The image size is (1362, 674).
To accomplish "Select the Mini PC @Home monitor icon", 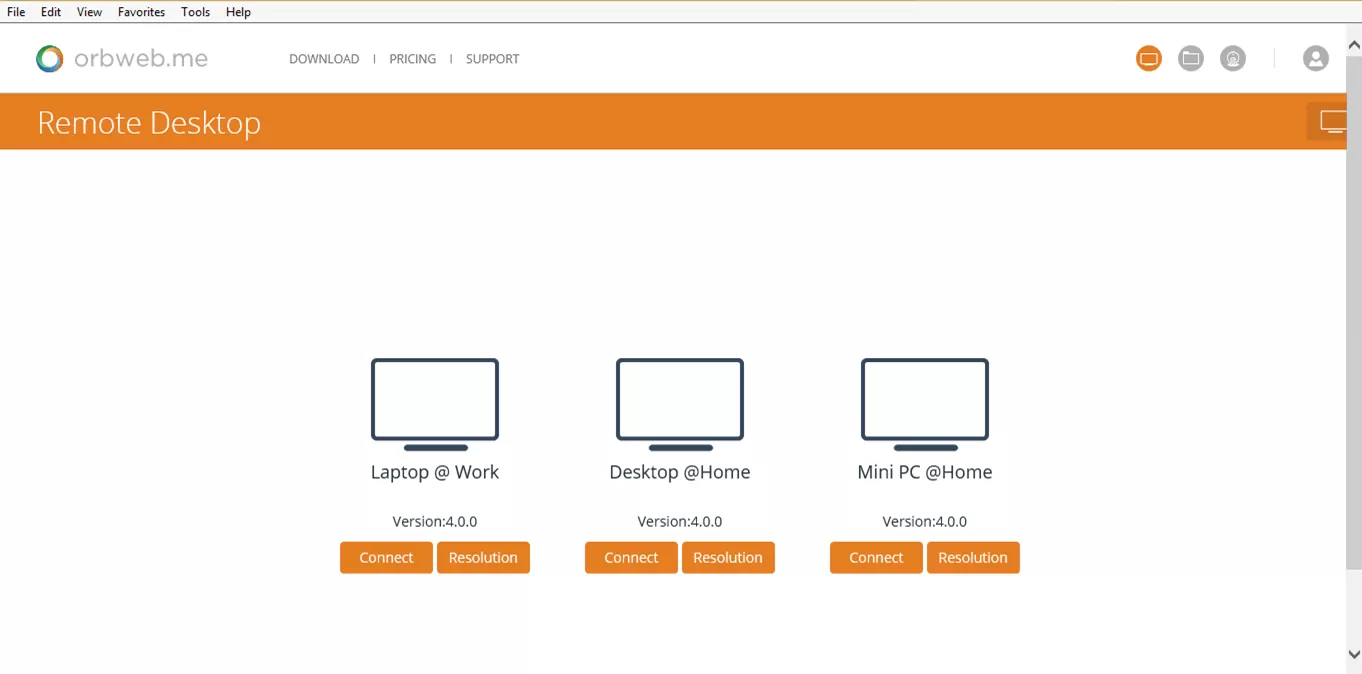I will [925, 405].
